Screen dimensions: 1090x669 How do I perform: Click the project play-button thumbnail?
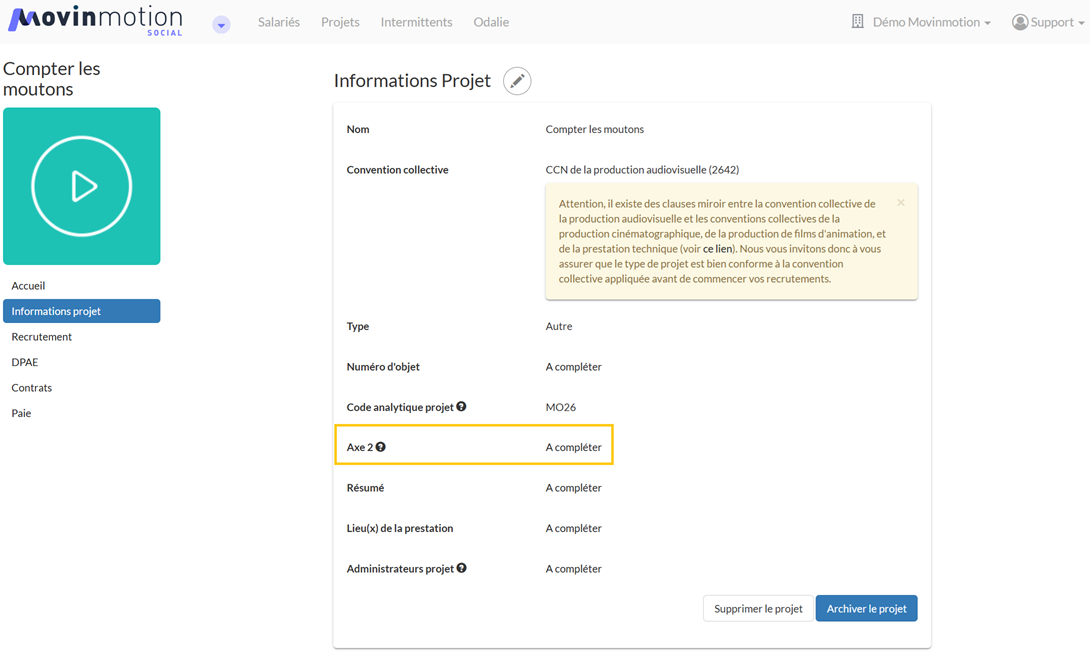82,186
